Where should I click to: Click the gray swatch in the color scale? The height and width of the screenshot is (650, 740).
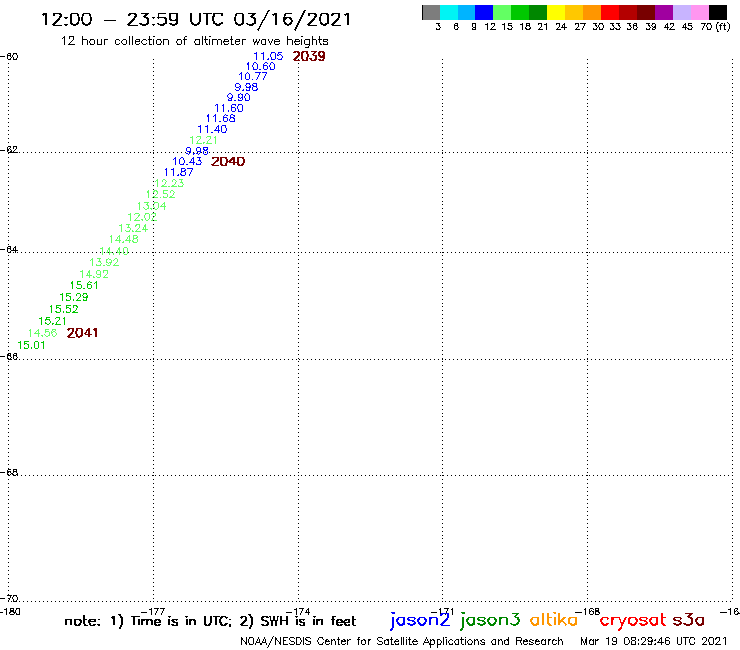(431, 12)
